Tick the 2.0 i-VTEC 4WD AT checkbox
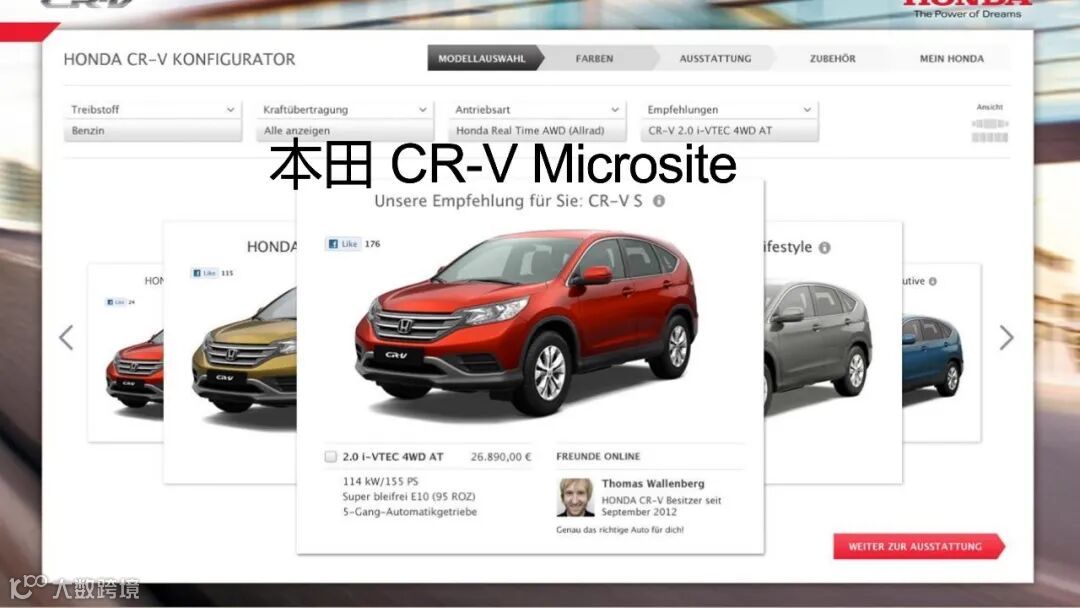Image resolution: width=1080 pixels, height=608 pixels. pyautogui.click(x=331, y=457)
